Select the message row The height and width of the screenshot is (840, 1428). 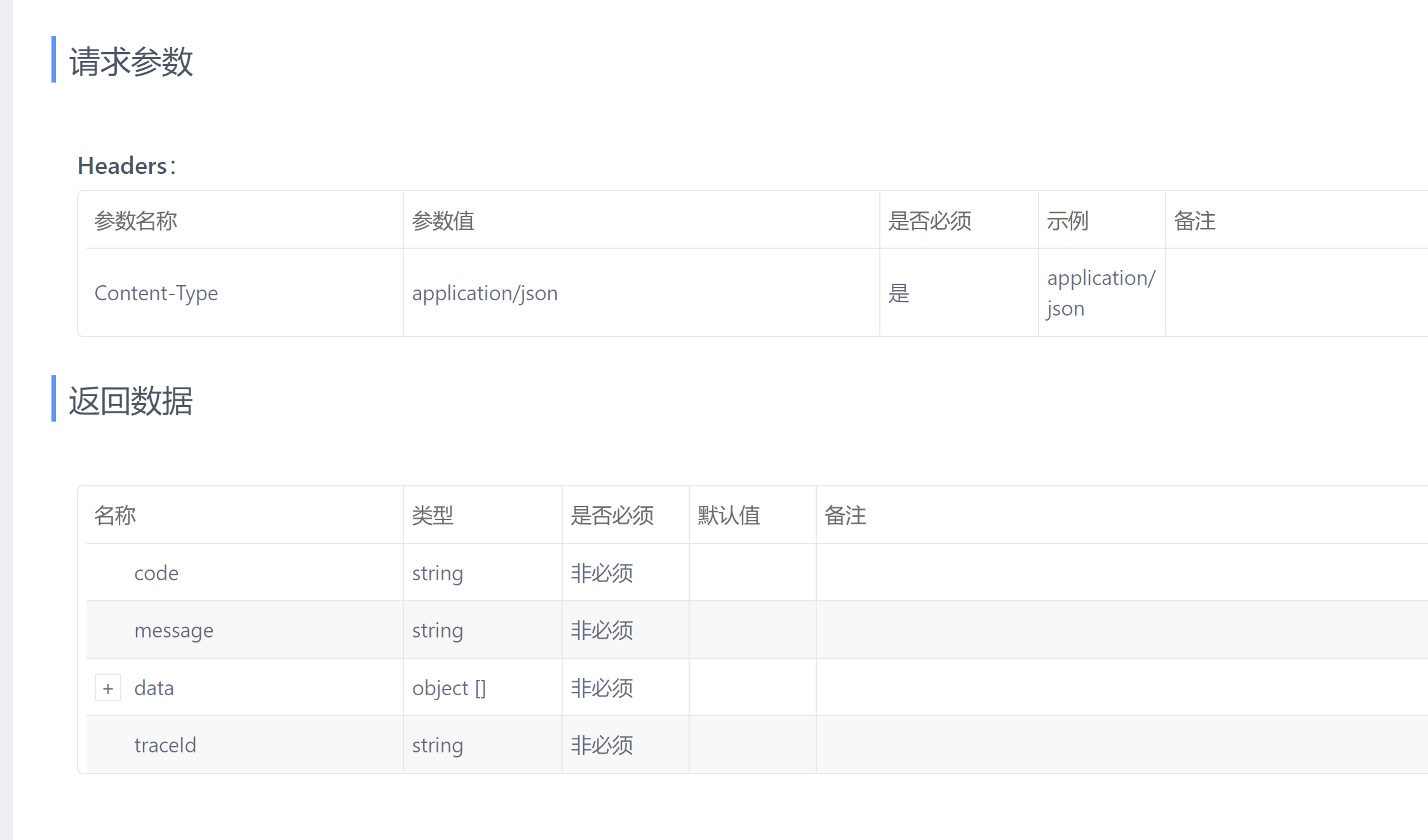[173, 630]
